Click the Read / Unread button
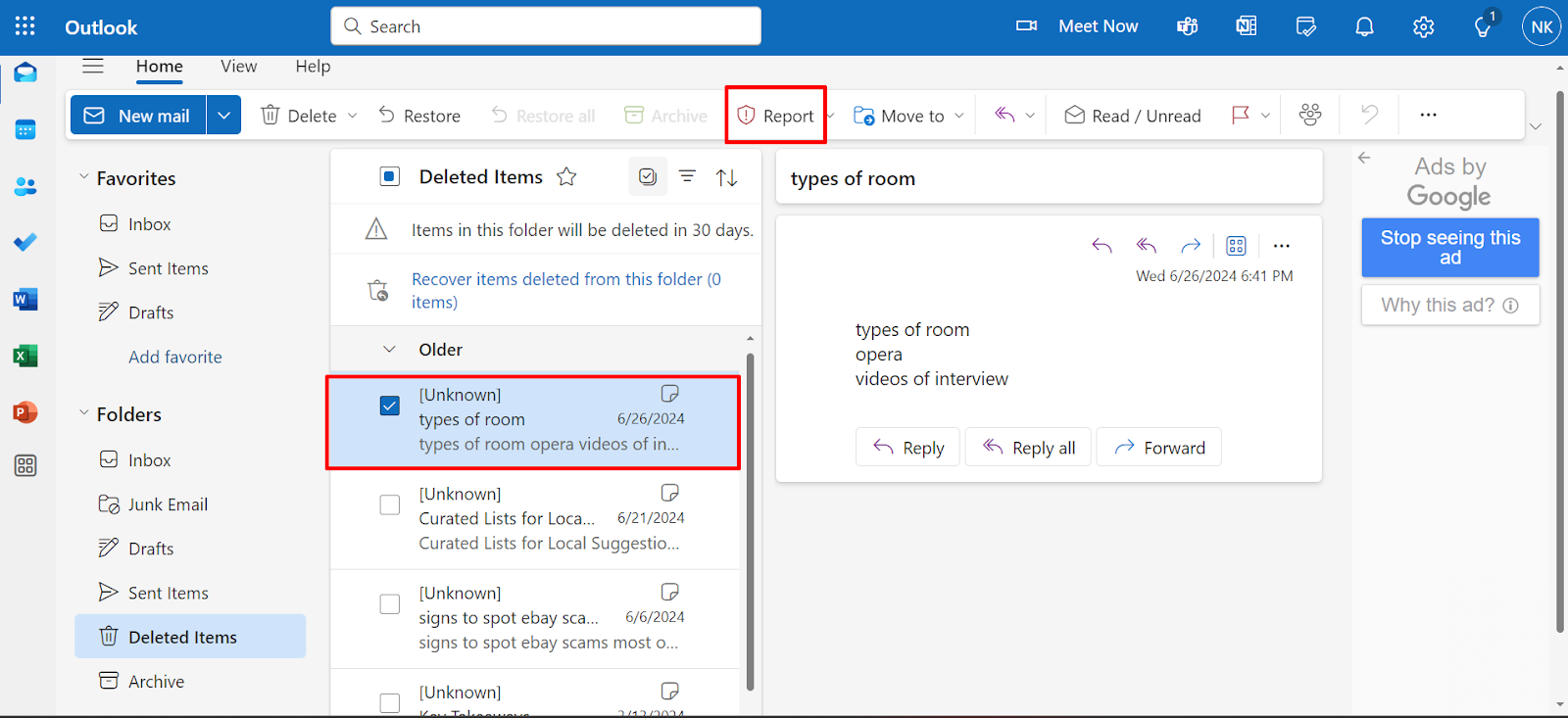The image size is (1568, 718). pyautogui.click(x=1133, y=116)
